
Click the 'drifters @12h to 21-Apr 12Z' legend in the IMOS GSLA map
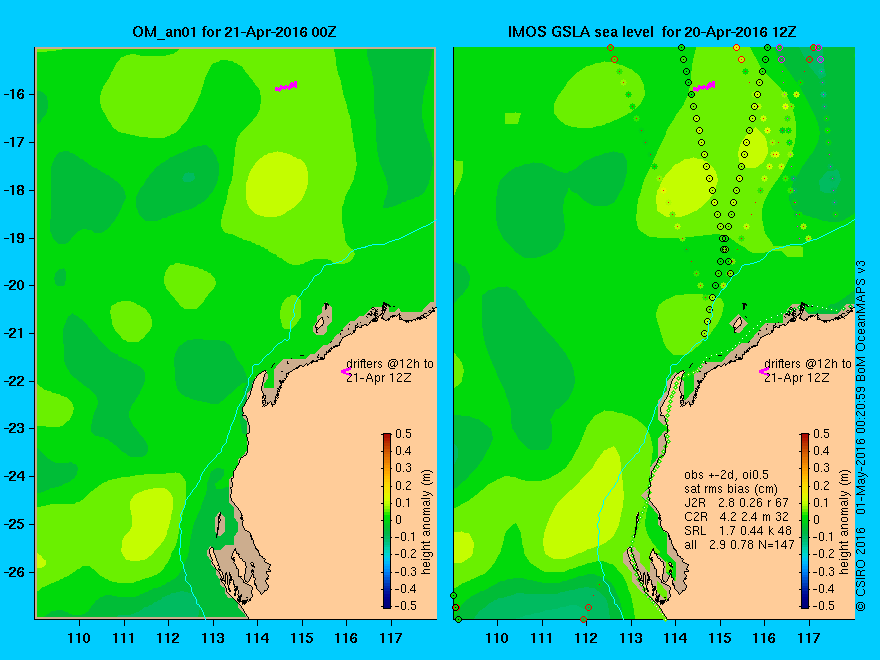point(808,370)
